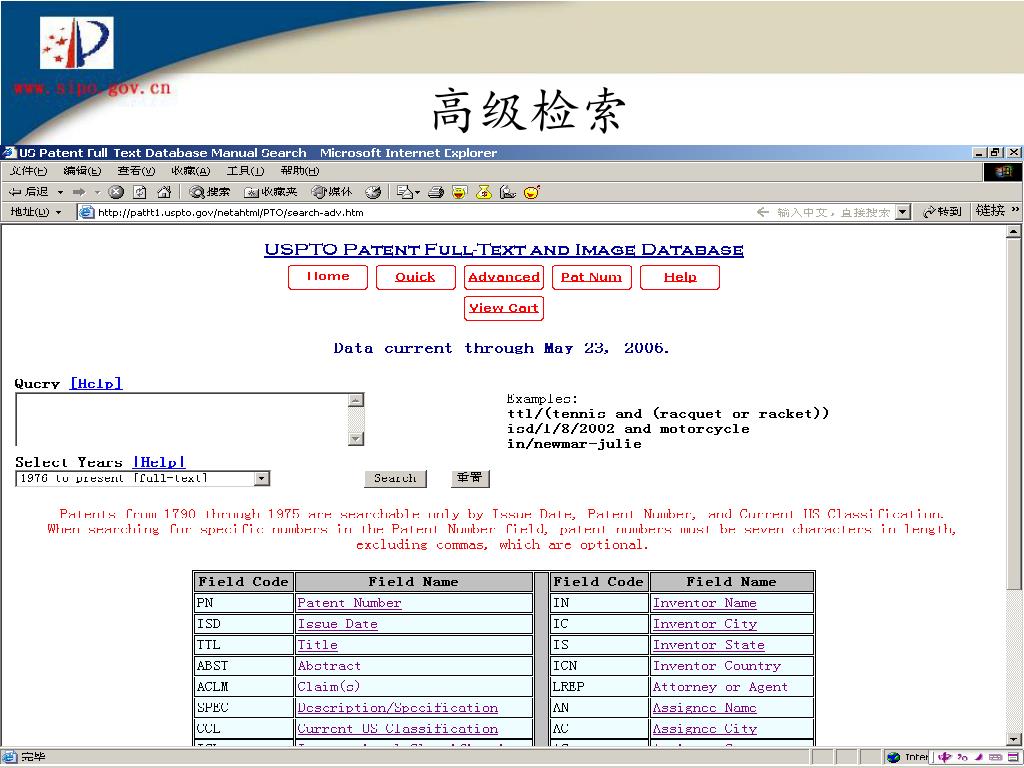
Task: Click the red Help navigation button
Action: (680, 277)
